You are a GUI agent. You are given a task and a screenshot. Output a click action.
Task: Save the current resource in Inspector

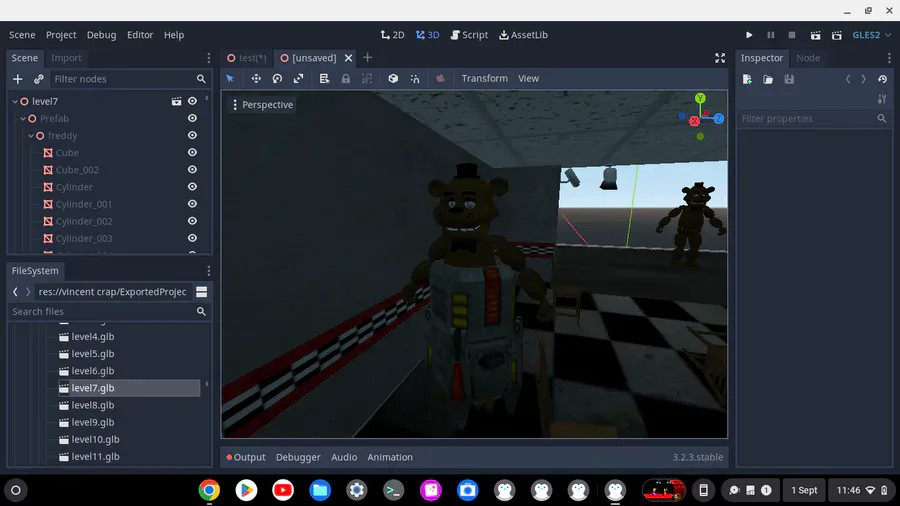(789, 79)
